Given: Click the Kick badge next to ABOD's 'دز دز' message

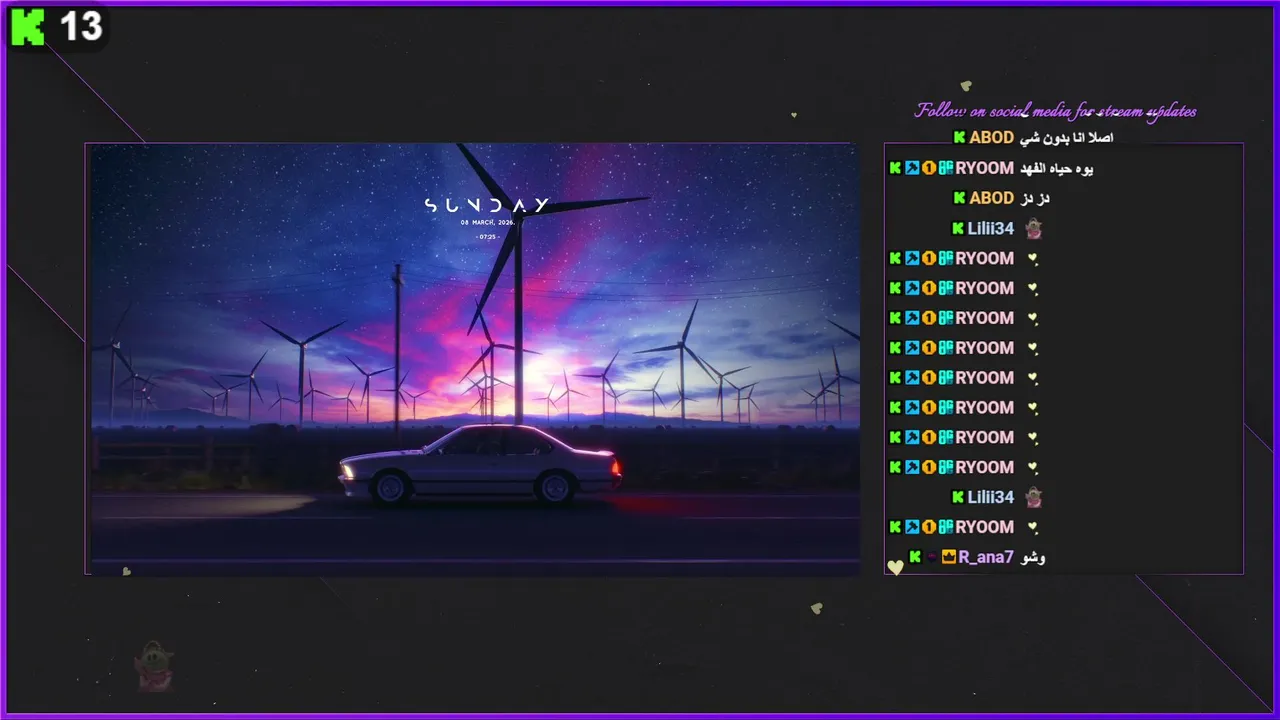Looking at the screenshot, I should 959,198.
